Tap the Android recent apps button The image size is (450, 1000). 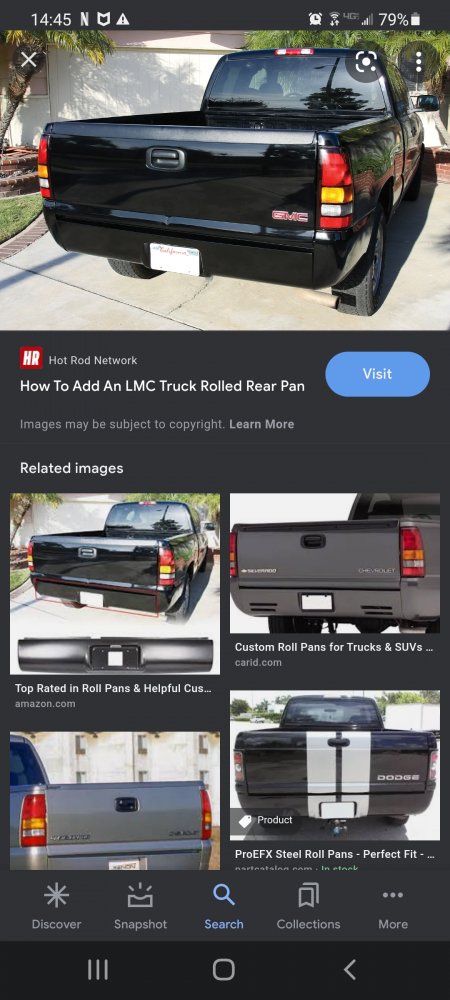pyautogui.click(x=98, y=970)
